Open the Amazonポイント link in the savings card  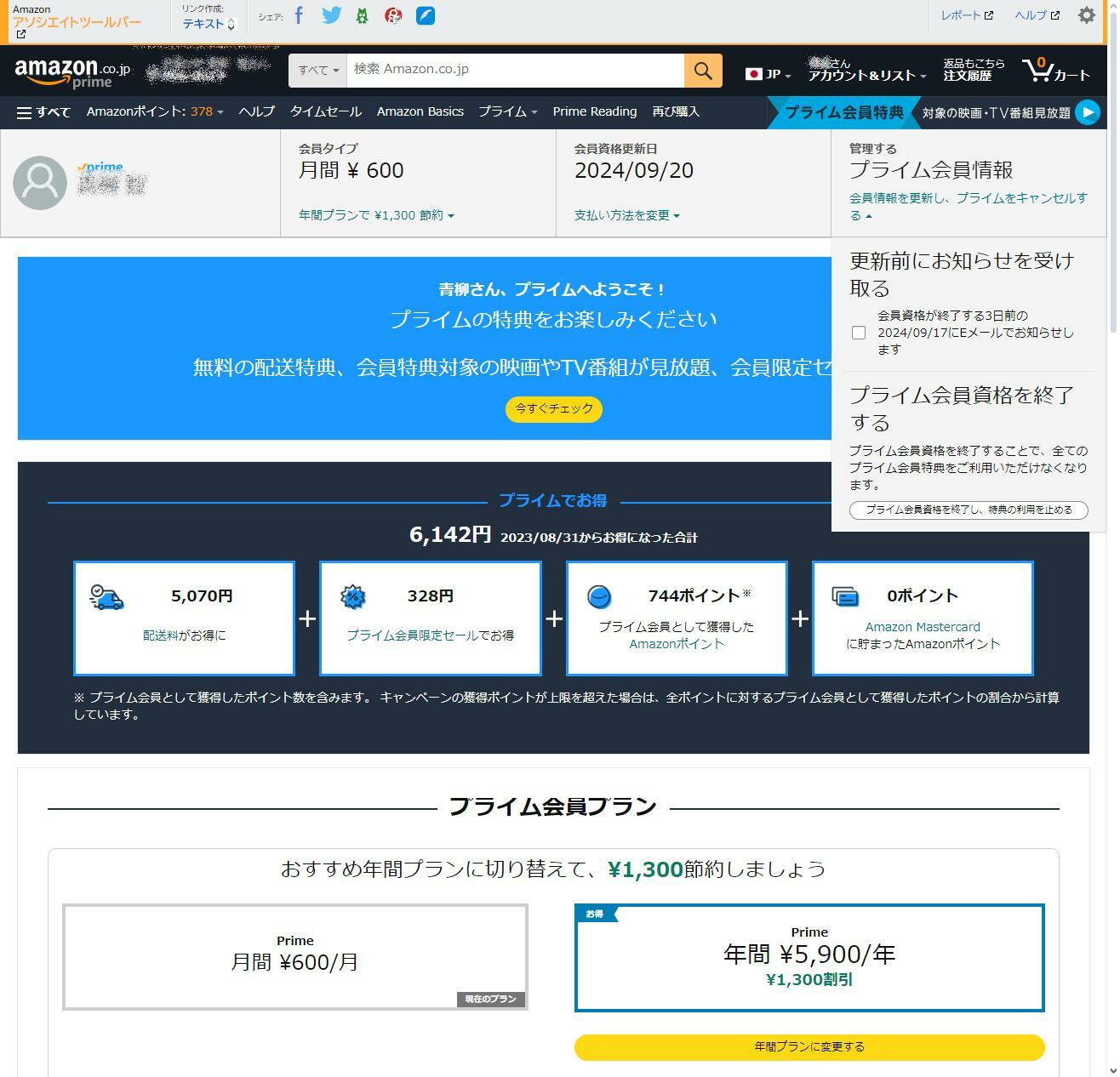[x=677, y=644]
